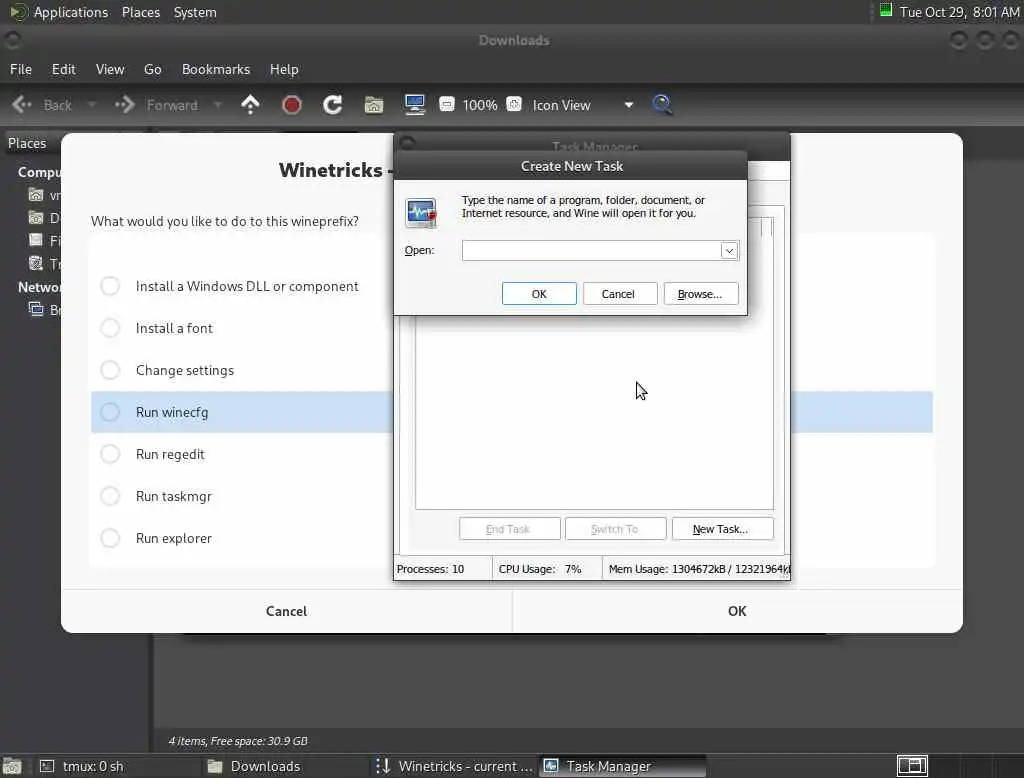The image size is (1024, 778).
Task: Click New Task... in Task Manager
Action: (722, 529)
